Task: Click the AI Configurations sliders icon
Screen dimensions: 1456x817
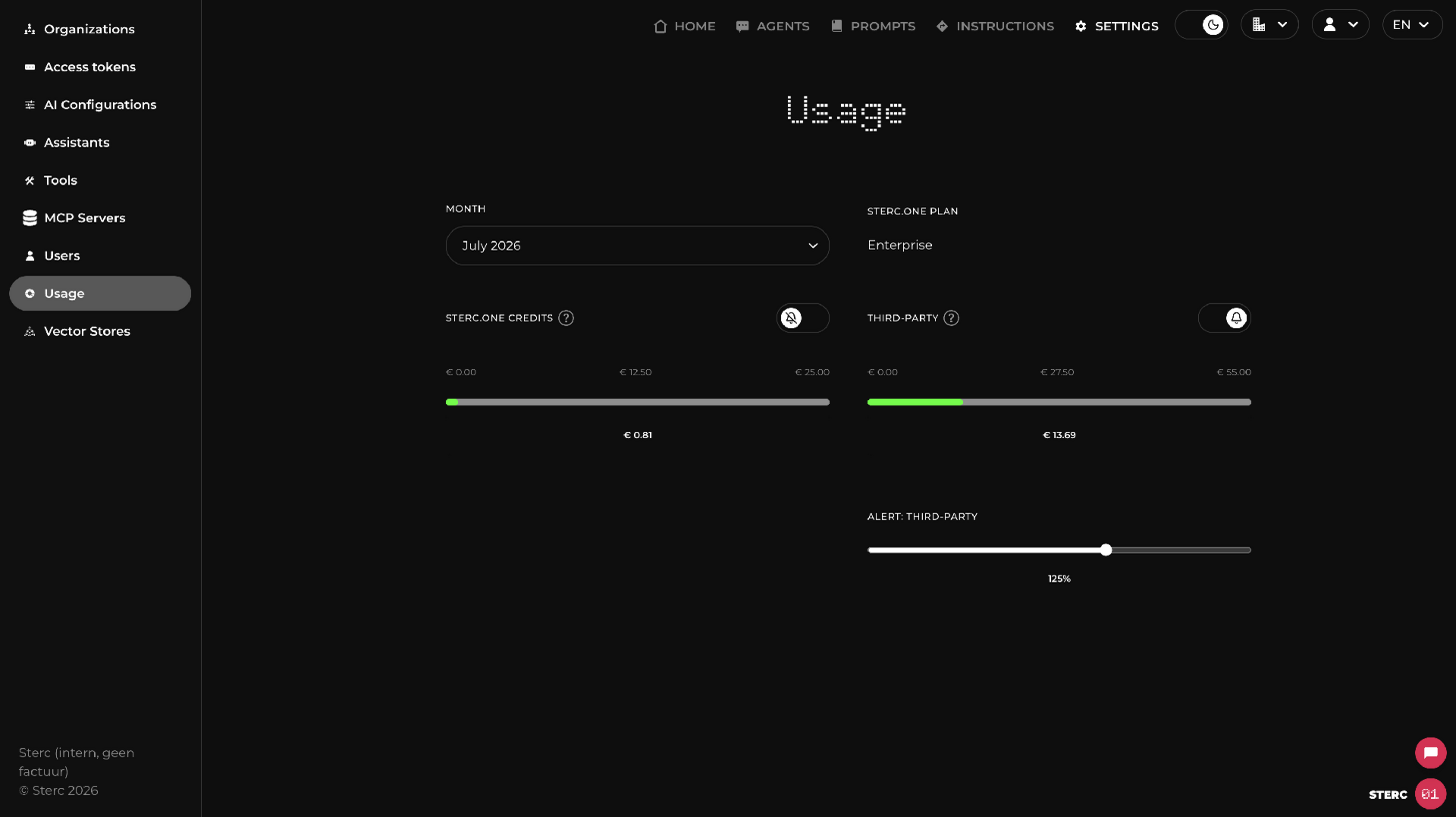Action: [x=30, y=105]
